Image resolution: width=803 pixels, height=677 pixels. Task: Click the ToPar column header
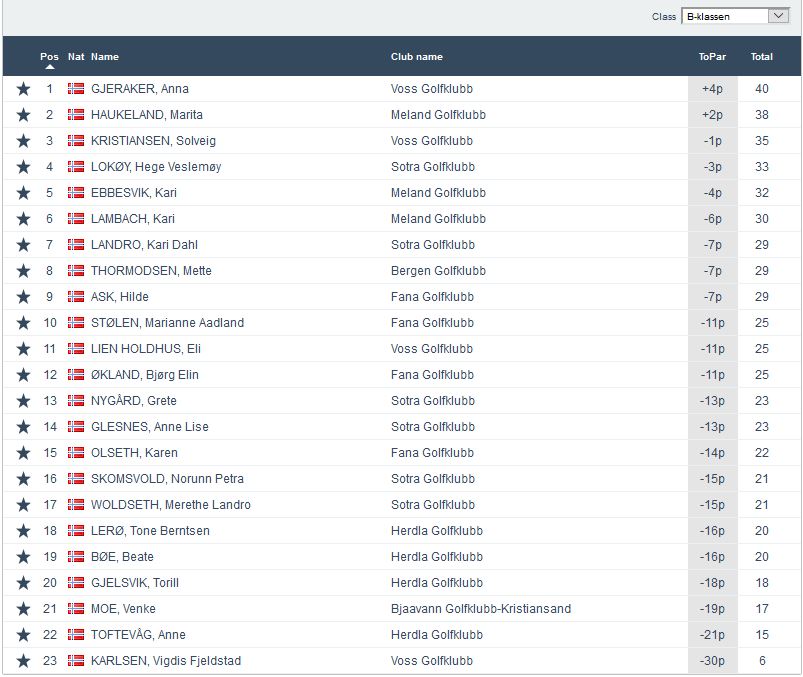(x=712, y=57)
